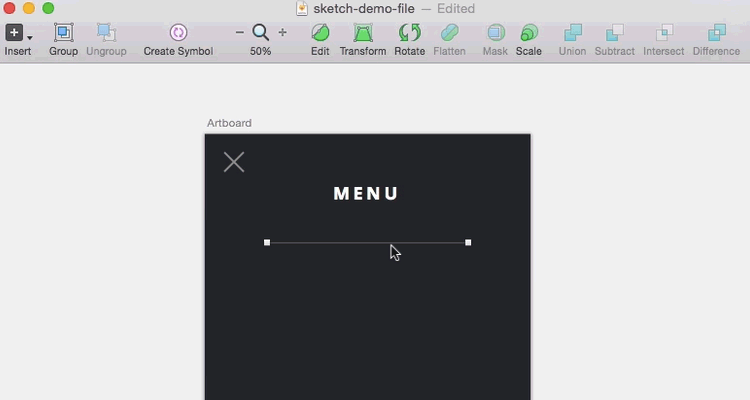Apply Difference boolean operation
Image resolution: width=750 pixels, height=400 pixels.
point(716,34)
